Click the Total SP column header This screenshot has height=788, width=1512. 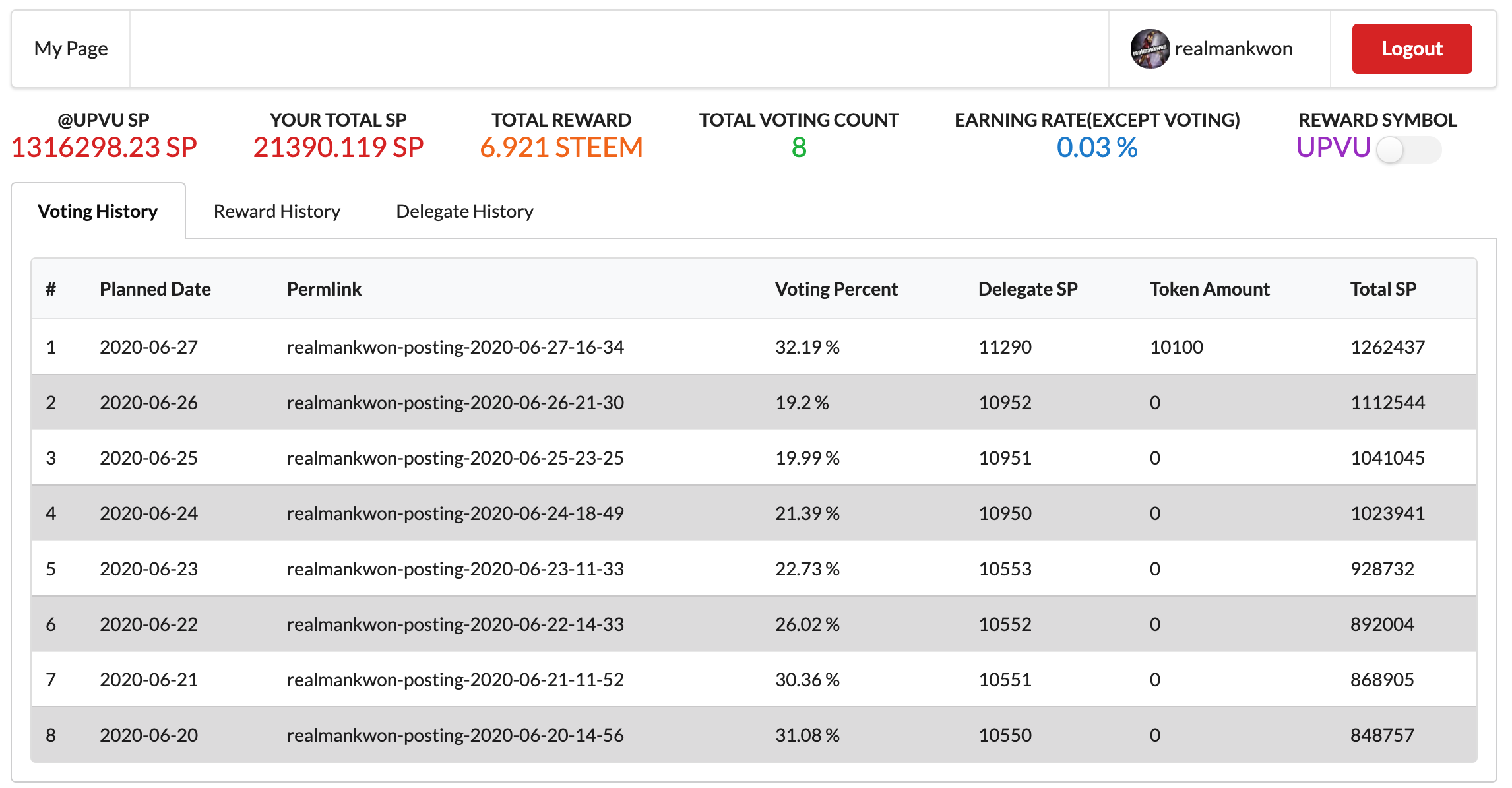(x=1383, y=289)
